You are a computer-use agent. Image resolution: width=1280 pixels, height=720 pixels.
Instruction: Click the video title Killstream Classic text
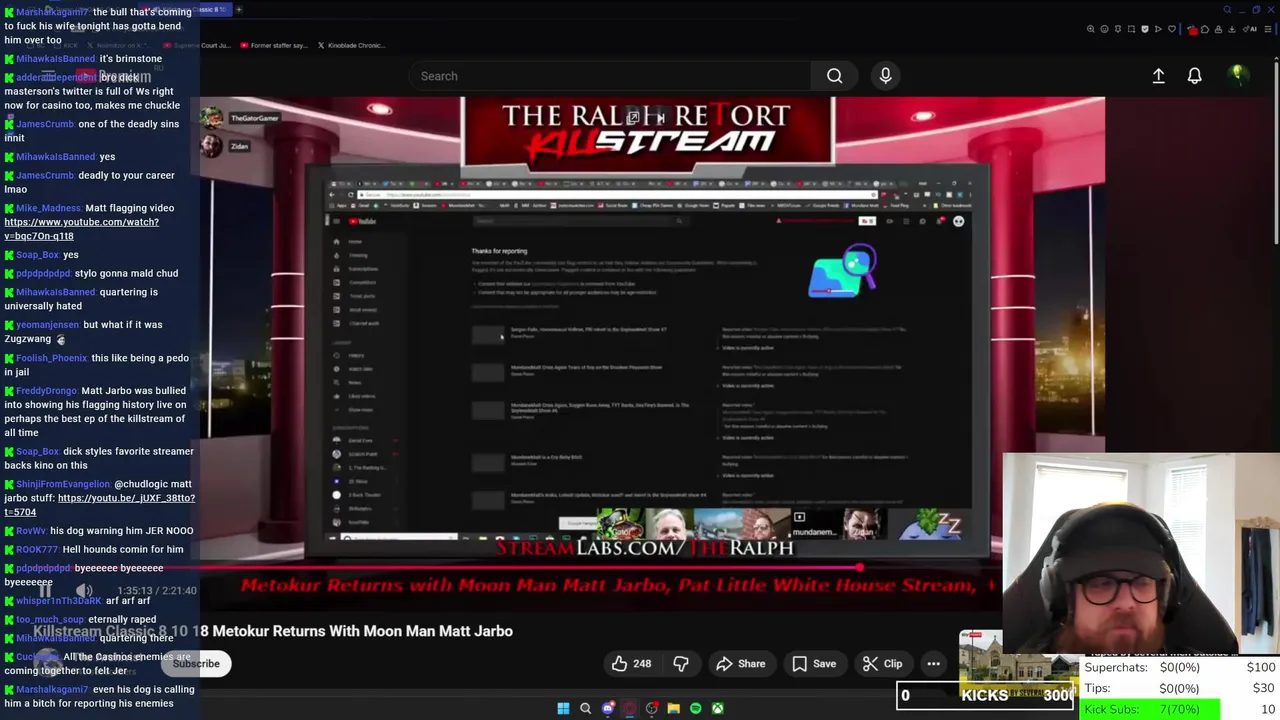273,631
